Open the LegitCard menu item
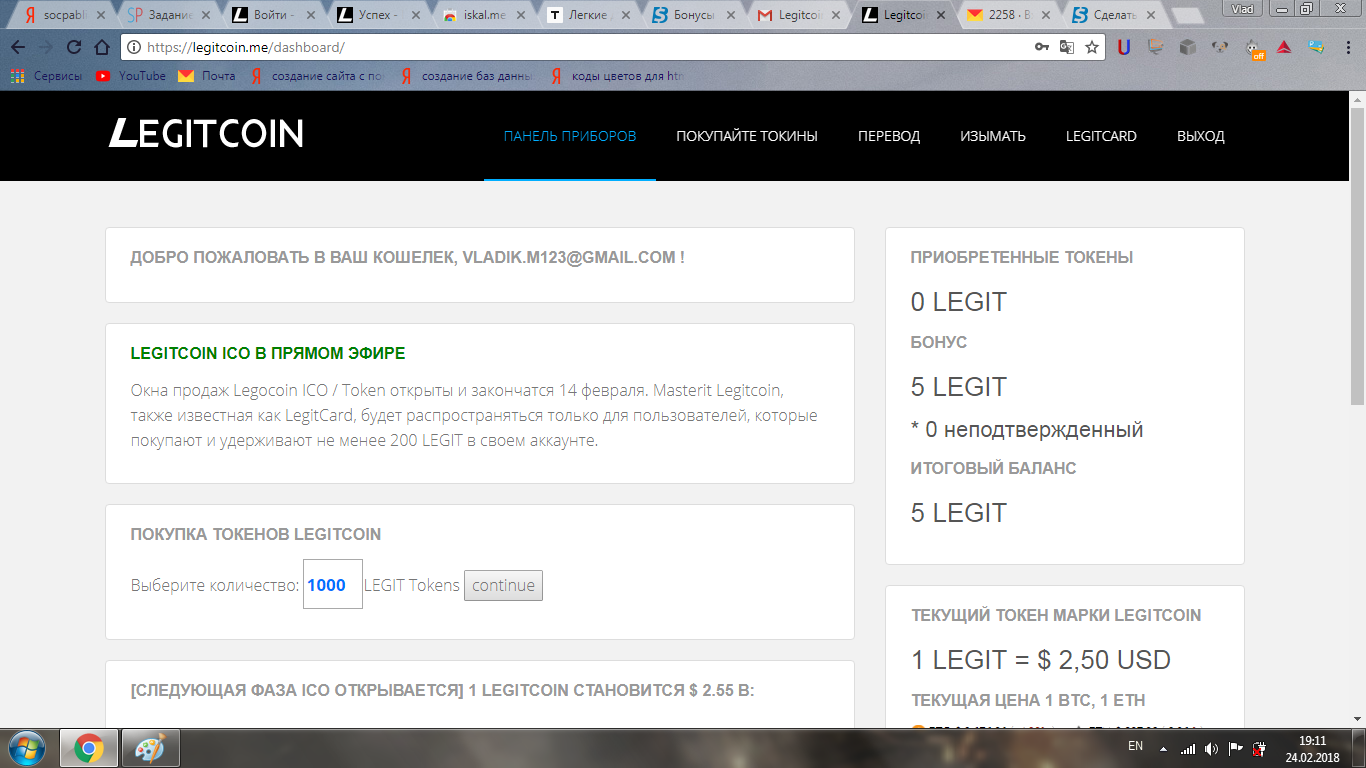The height and width of the screenshot is (768, 1366). pos(1101,136)
